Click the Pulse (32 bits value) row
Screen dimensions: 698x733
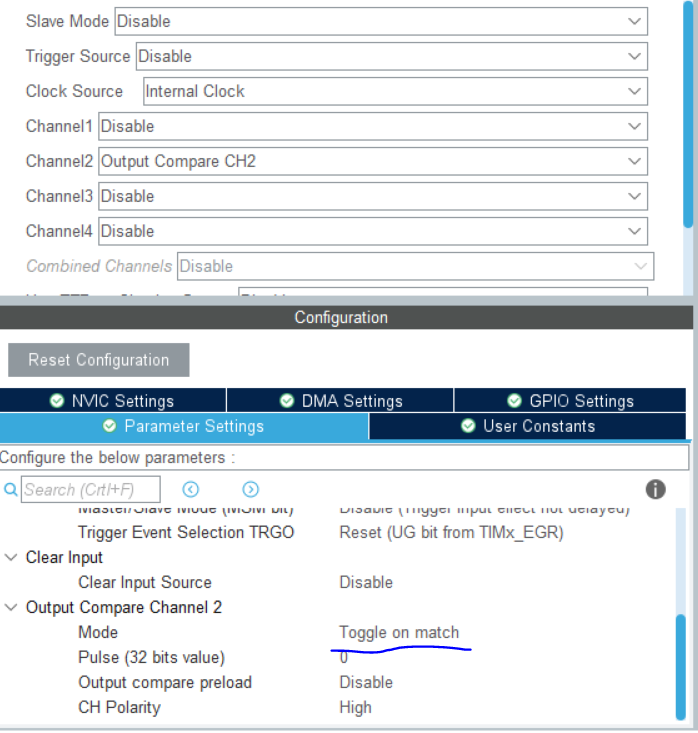pyautogui.click(x=339, y=657)
